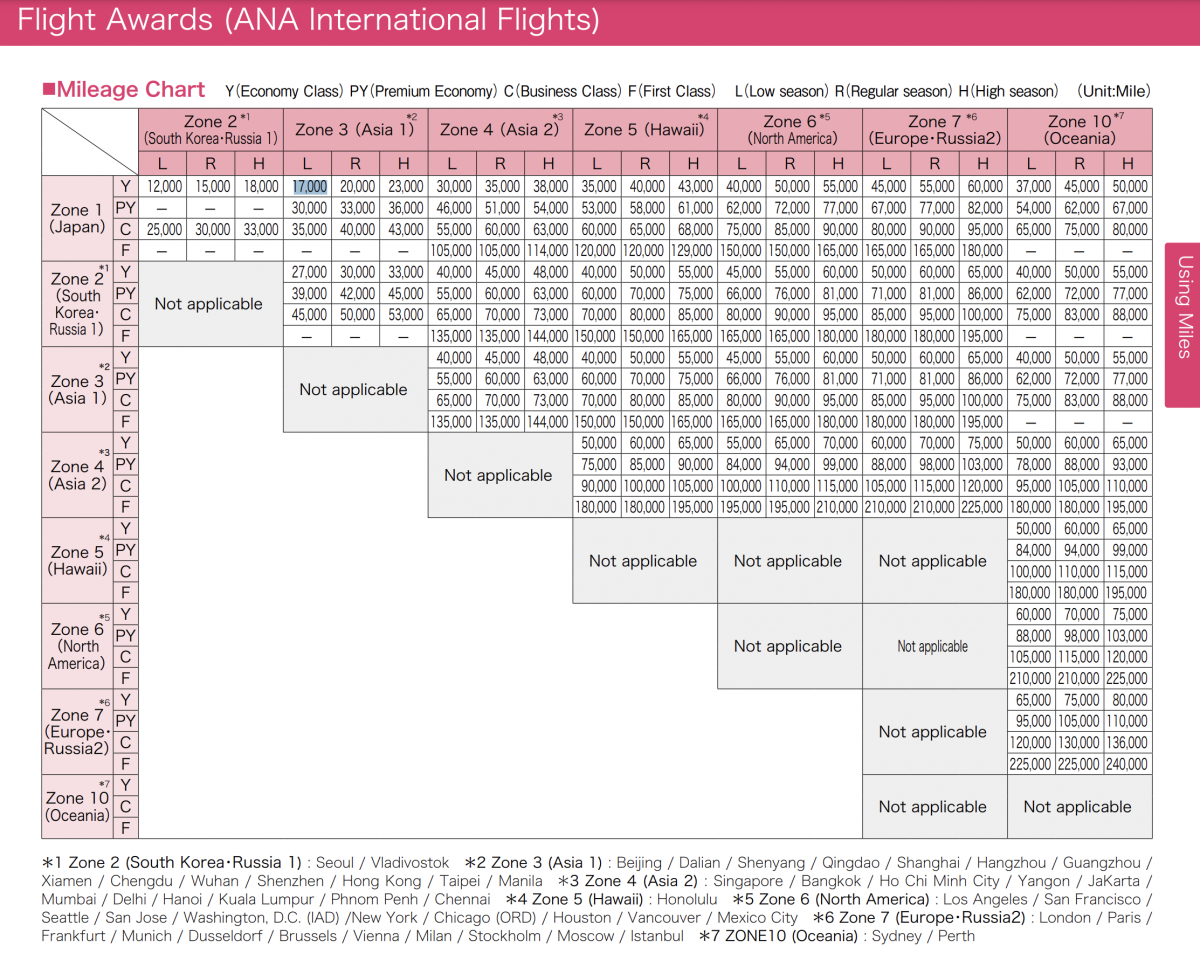The width and height of the screenshot is (1200, 953).
Task: Select the 129,000 mileage cell
Action: [694, 251]
